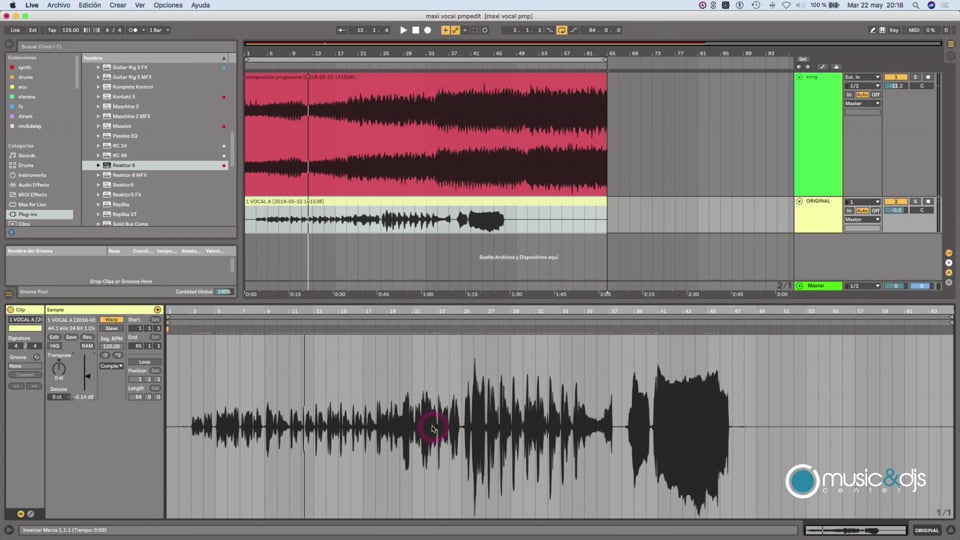Click the Punch-In switch icon
The height and width of the screenshot is (540, 960).
point(550,30)
